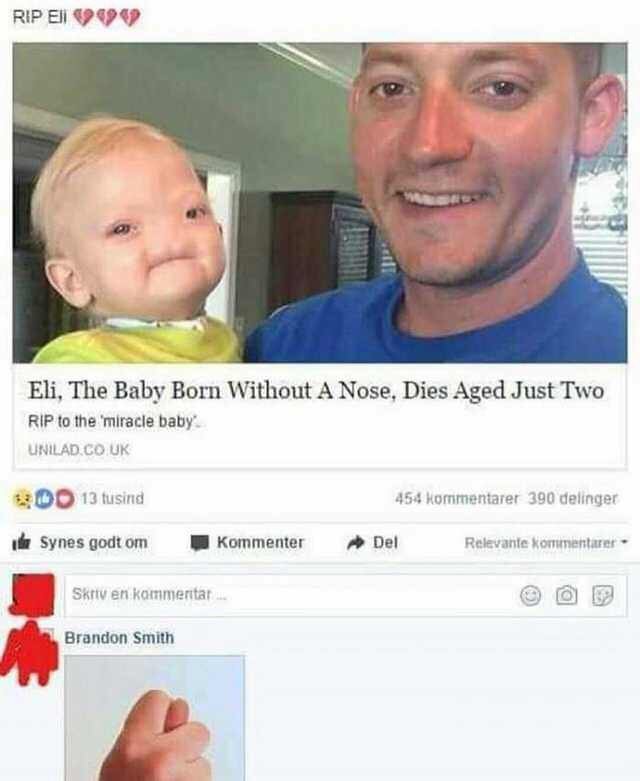Open the fist image in Brandon's comment
This screenshot has height=781, width=640.
[154, 718]
